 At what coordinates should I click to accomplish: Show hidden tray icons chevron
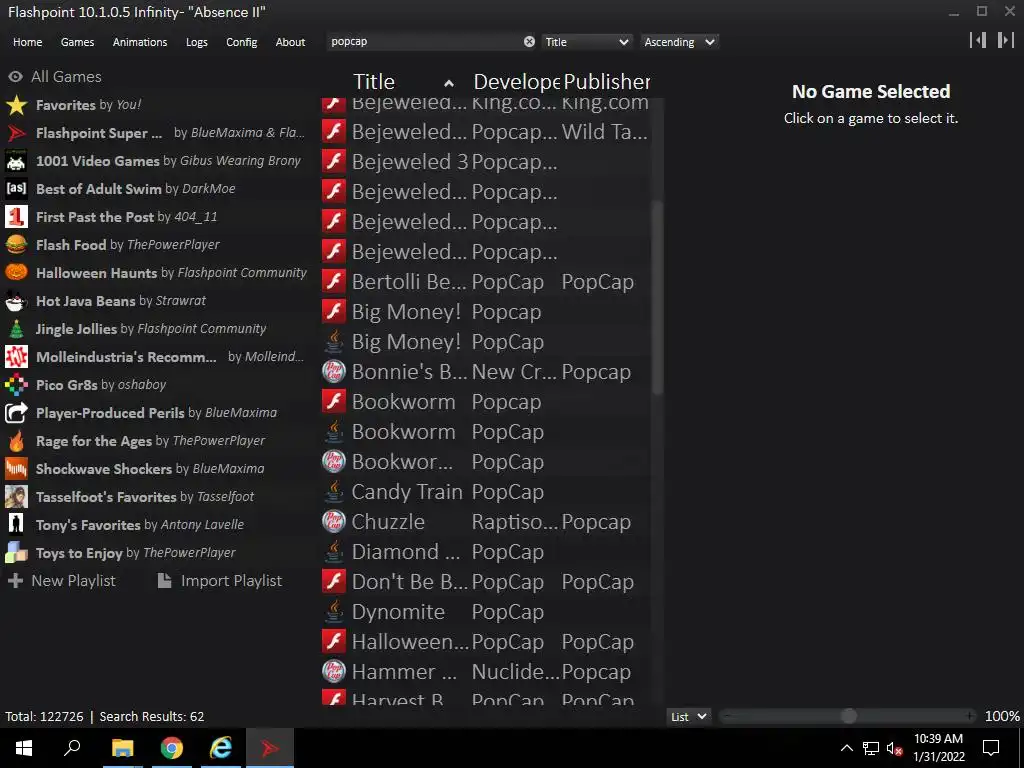(846, 748)
